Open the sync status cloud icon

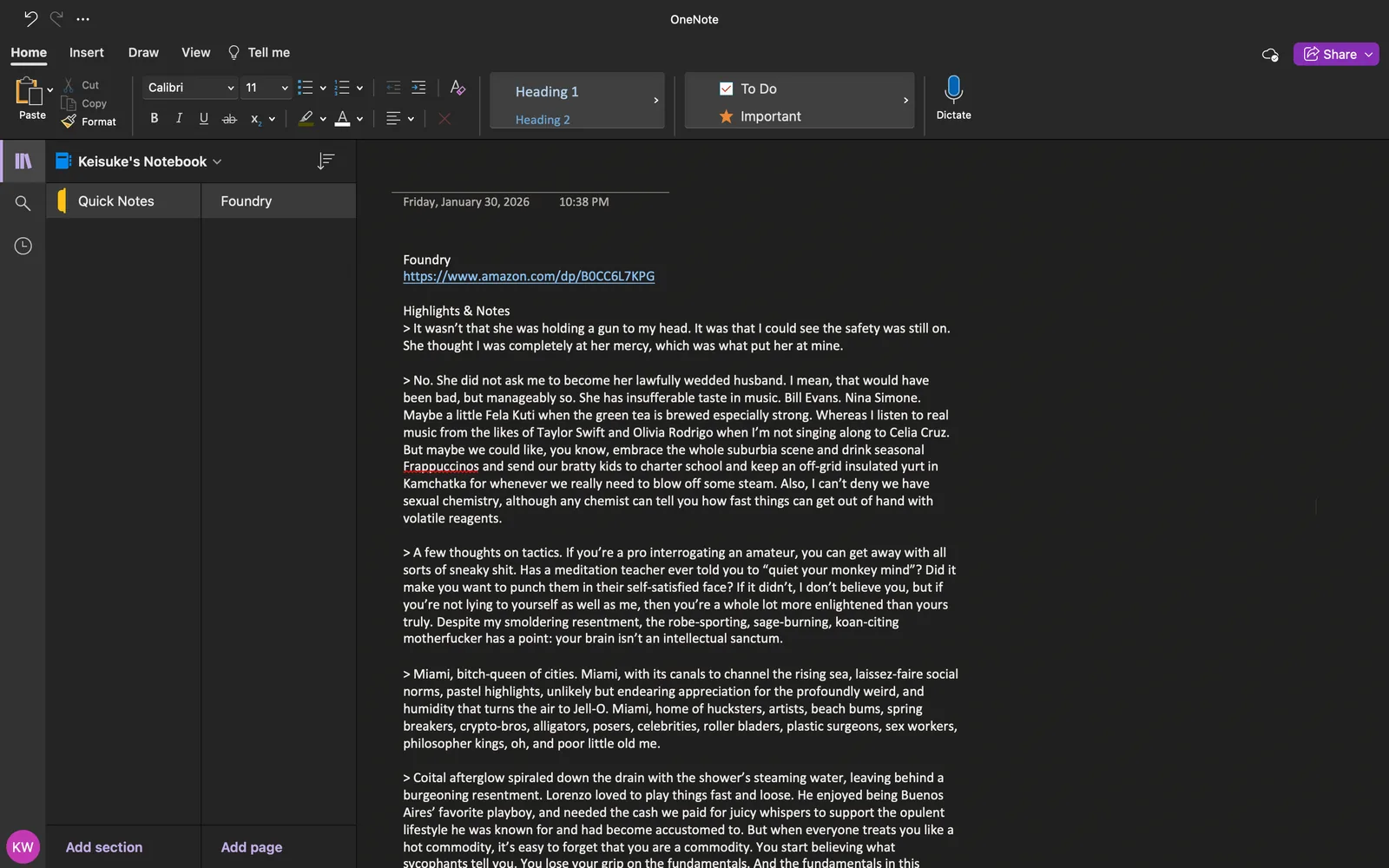pos(1270,54)
